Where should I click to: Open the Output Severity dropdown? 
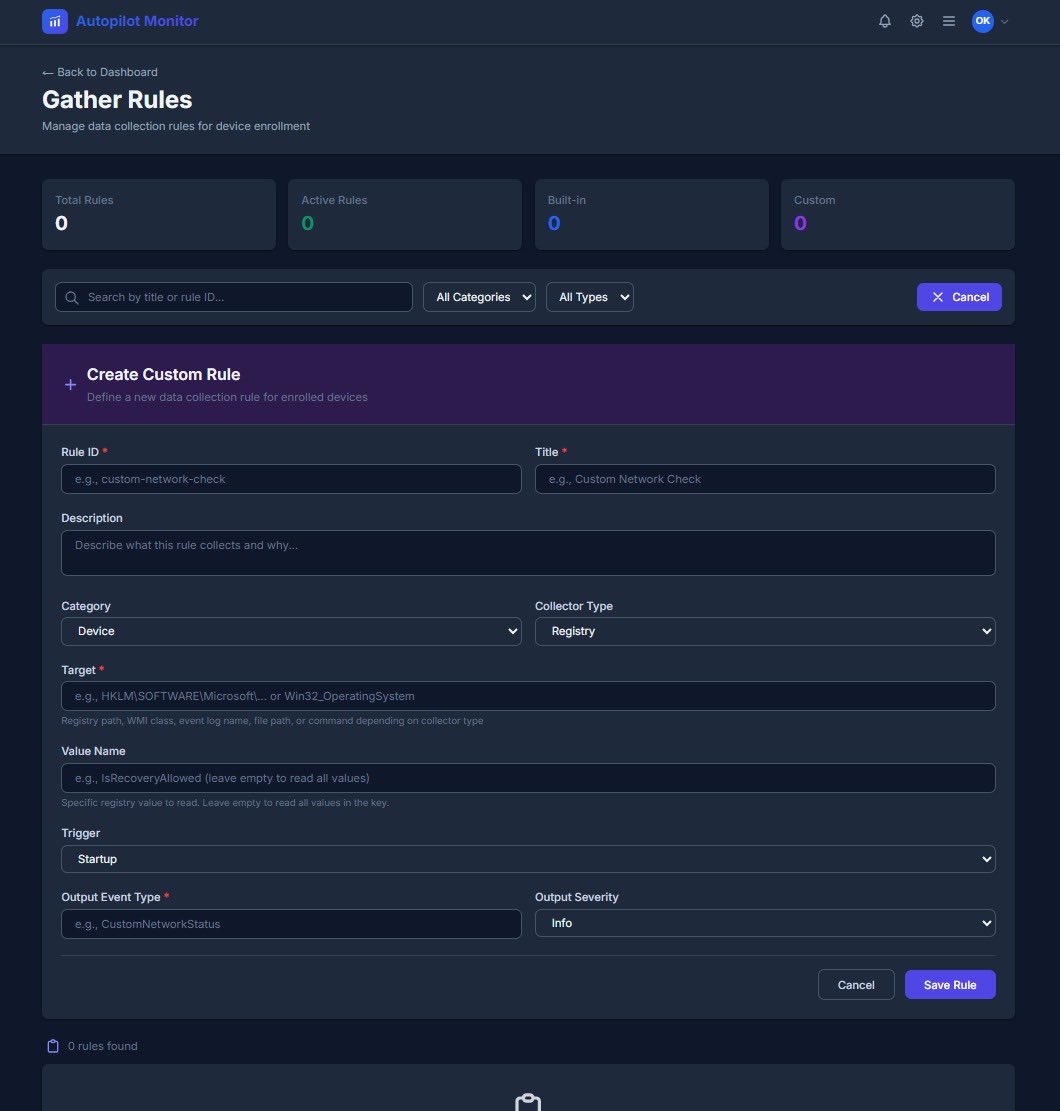(765, 923)
